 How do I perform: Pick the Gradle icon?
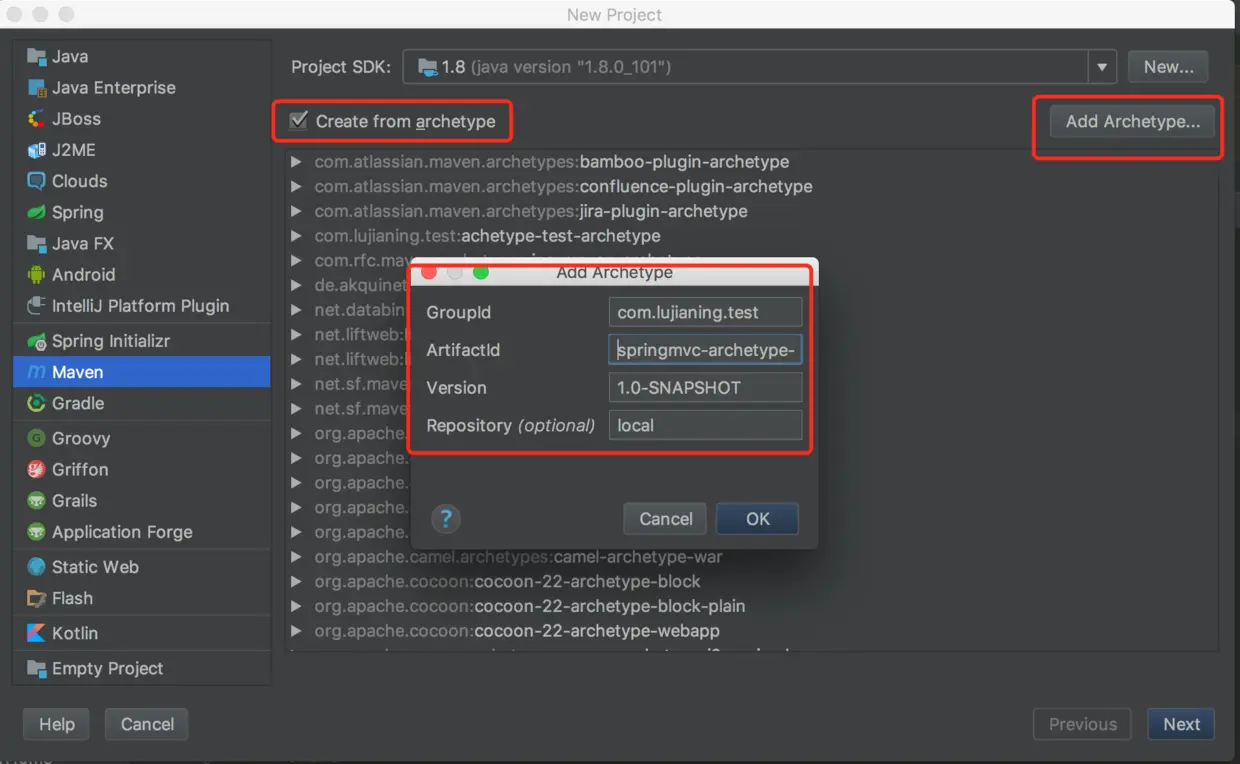click(x=37, y=403)
